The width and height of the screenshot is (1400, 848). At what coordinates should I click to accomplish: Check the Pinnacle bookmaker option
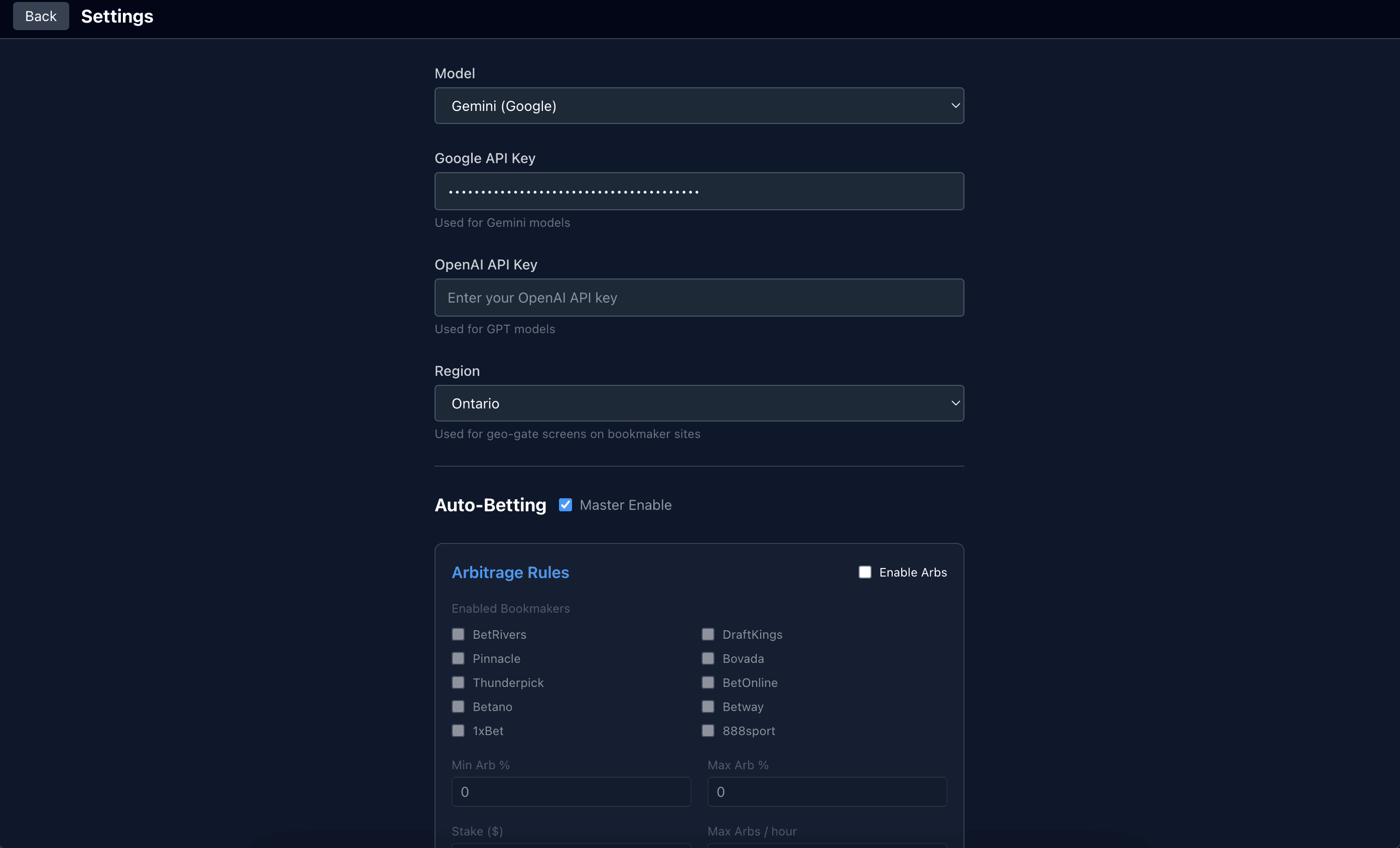[x=458, y=658]
